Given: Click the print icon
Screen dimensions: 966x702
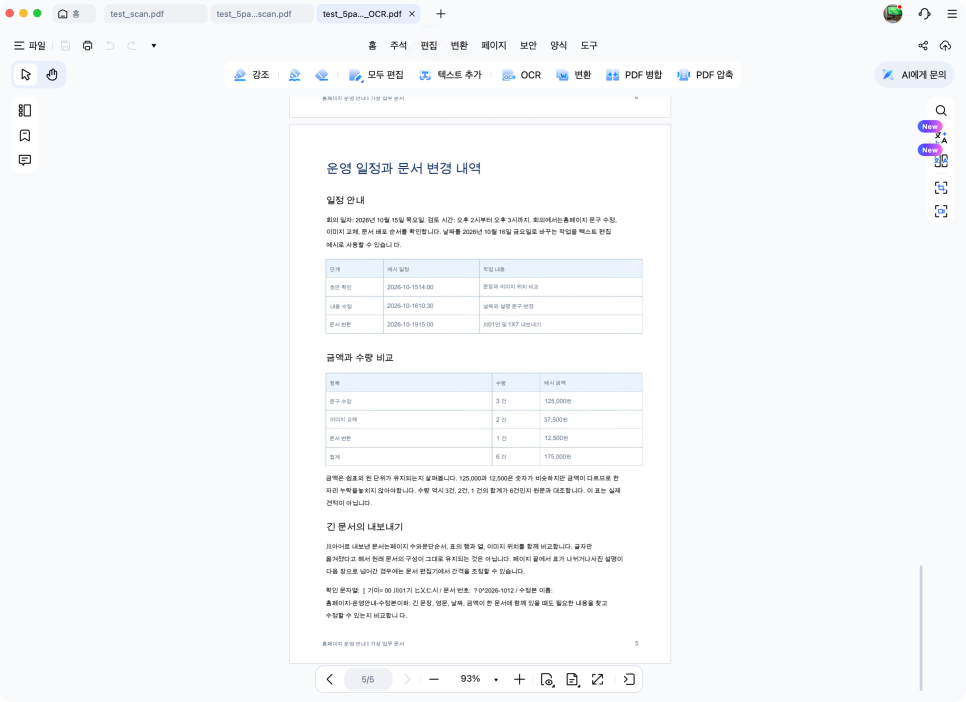Looking at the screenshot, I should click(x=87, y=46).
